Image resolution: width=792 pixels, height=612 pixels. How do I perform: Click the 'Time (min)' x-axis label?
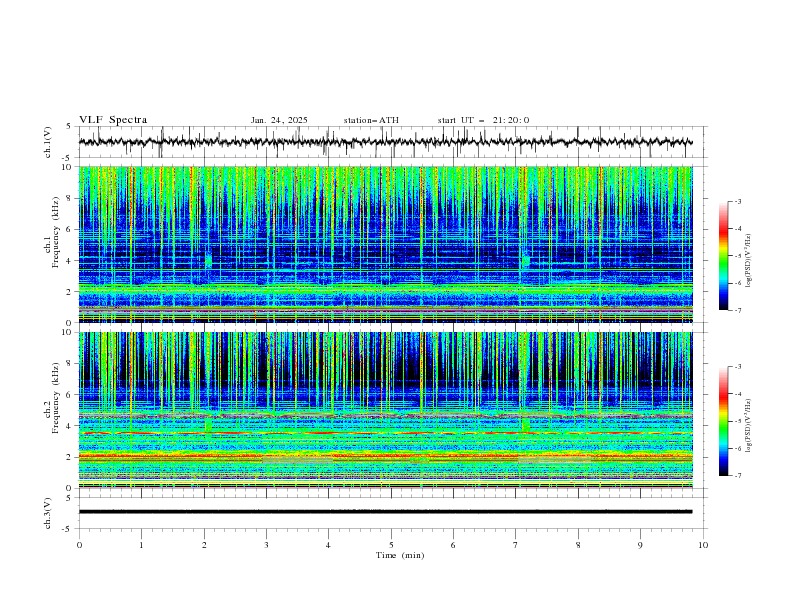tap(400, 555)
